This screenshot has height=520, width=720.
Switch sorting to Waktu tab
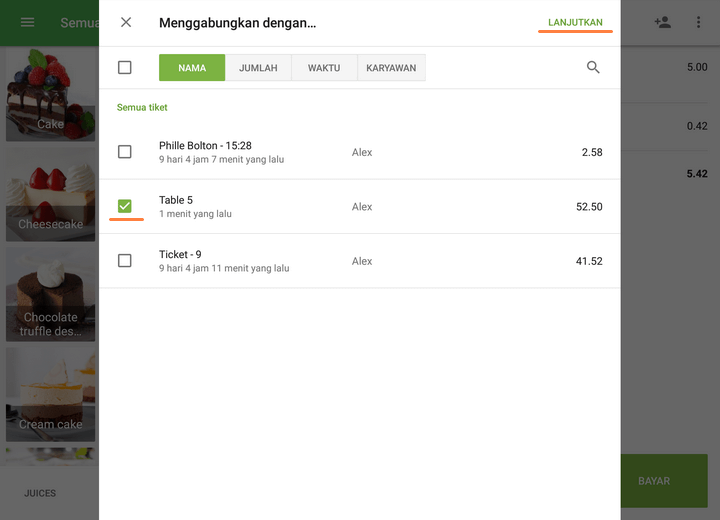324,68
